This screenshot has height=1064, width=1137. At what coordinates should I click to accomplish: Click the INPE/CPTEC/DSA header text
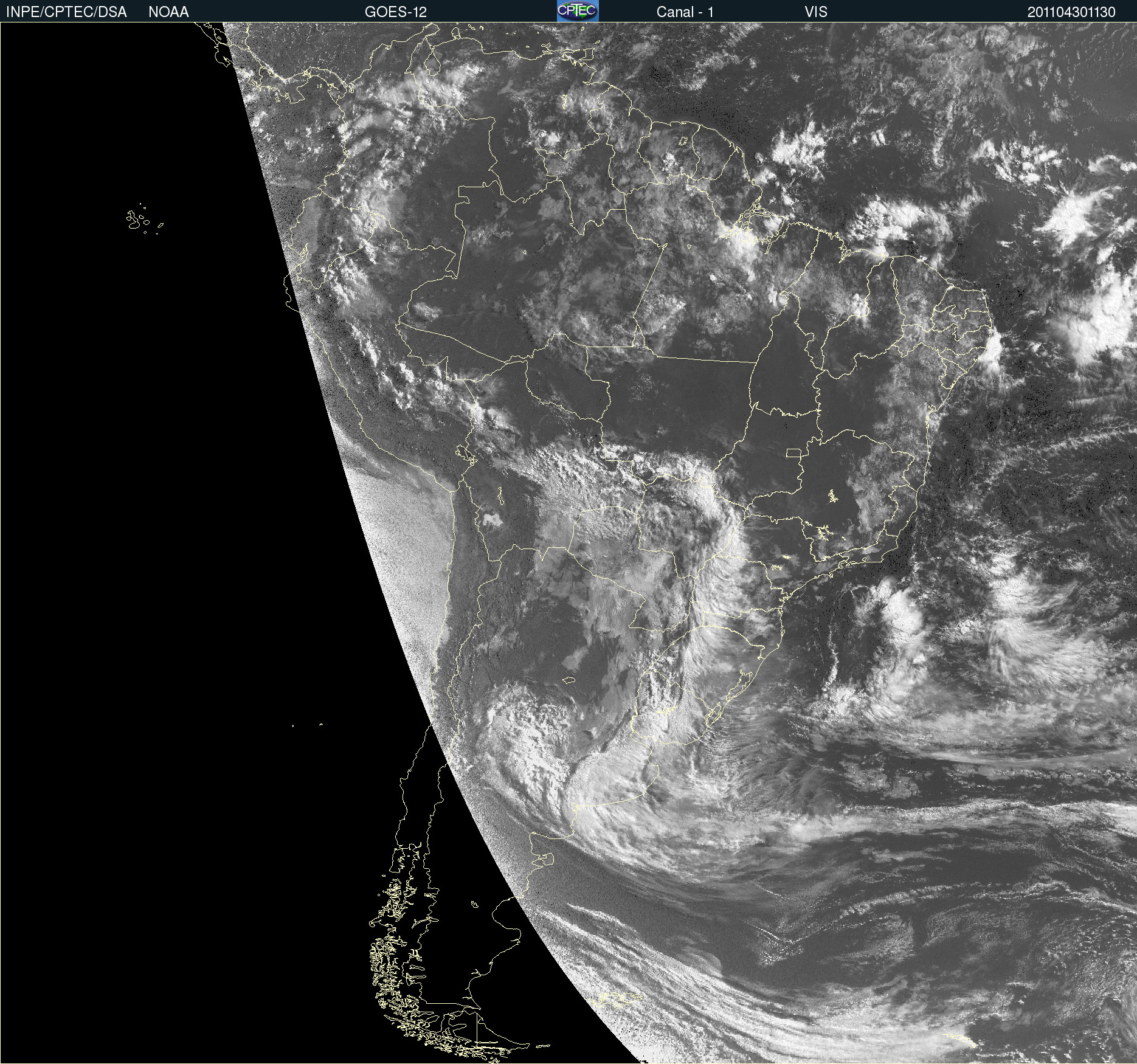click(66, 12)
